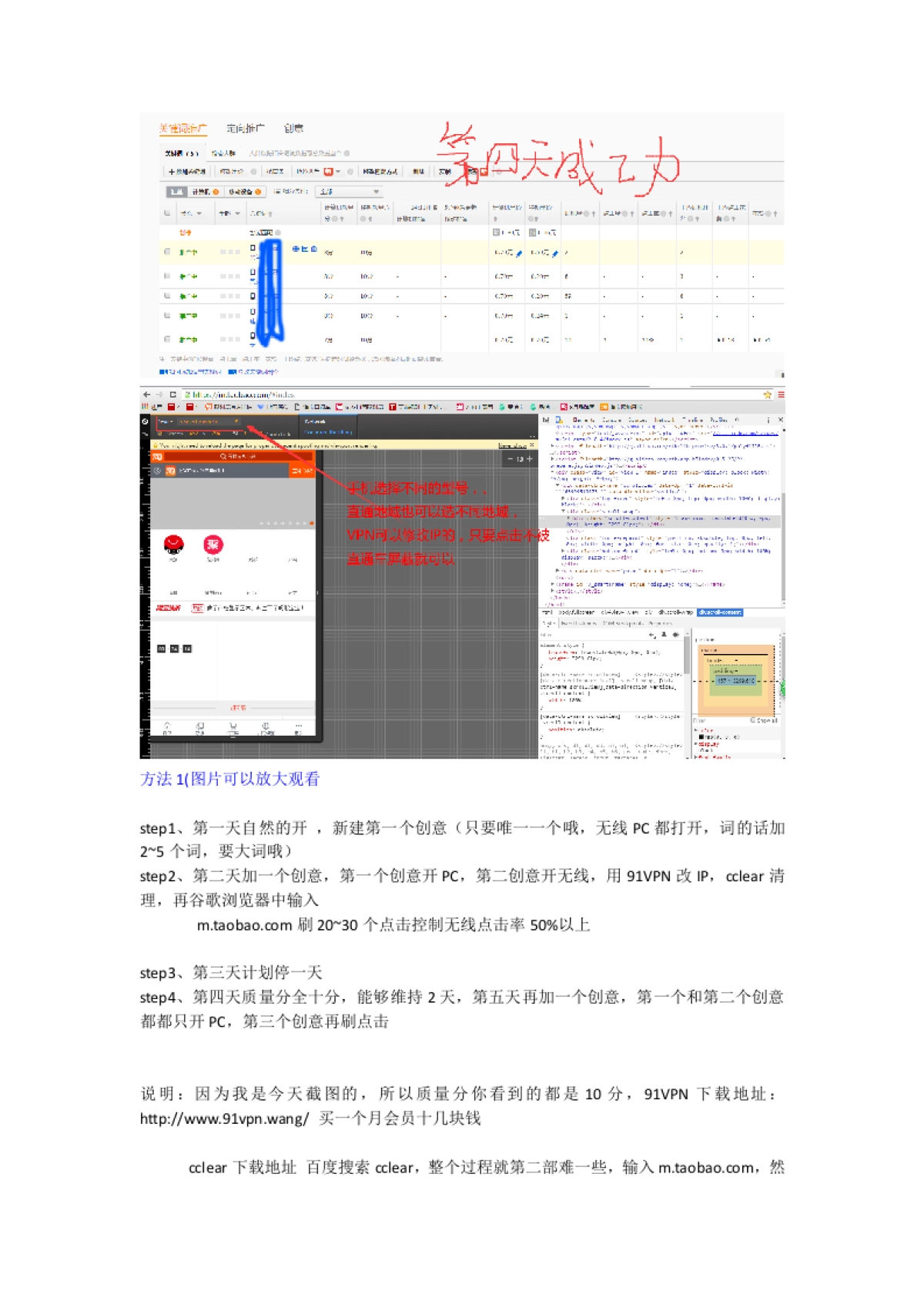Click the add keyword button with plus sign
Viewport: 924px width, 1308px height.
187,172
